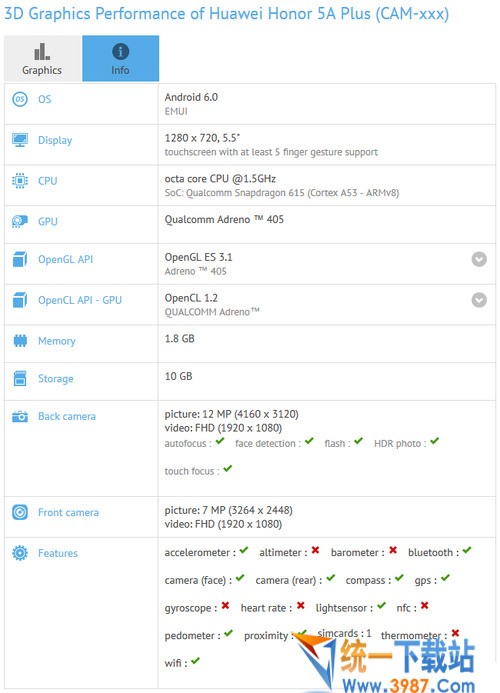Click the GPU card icon

click(20, 221)
